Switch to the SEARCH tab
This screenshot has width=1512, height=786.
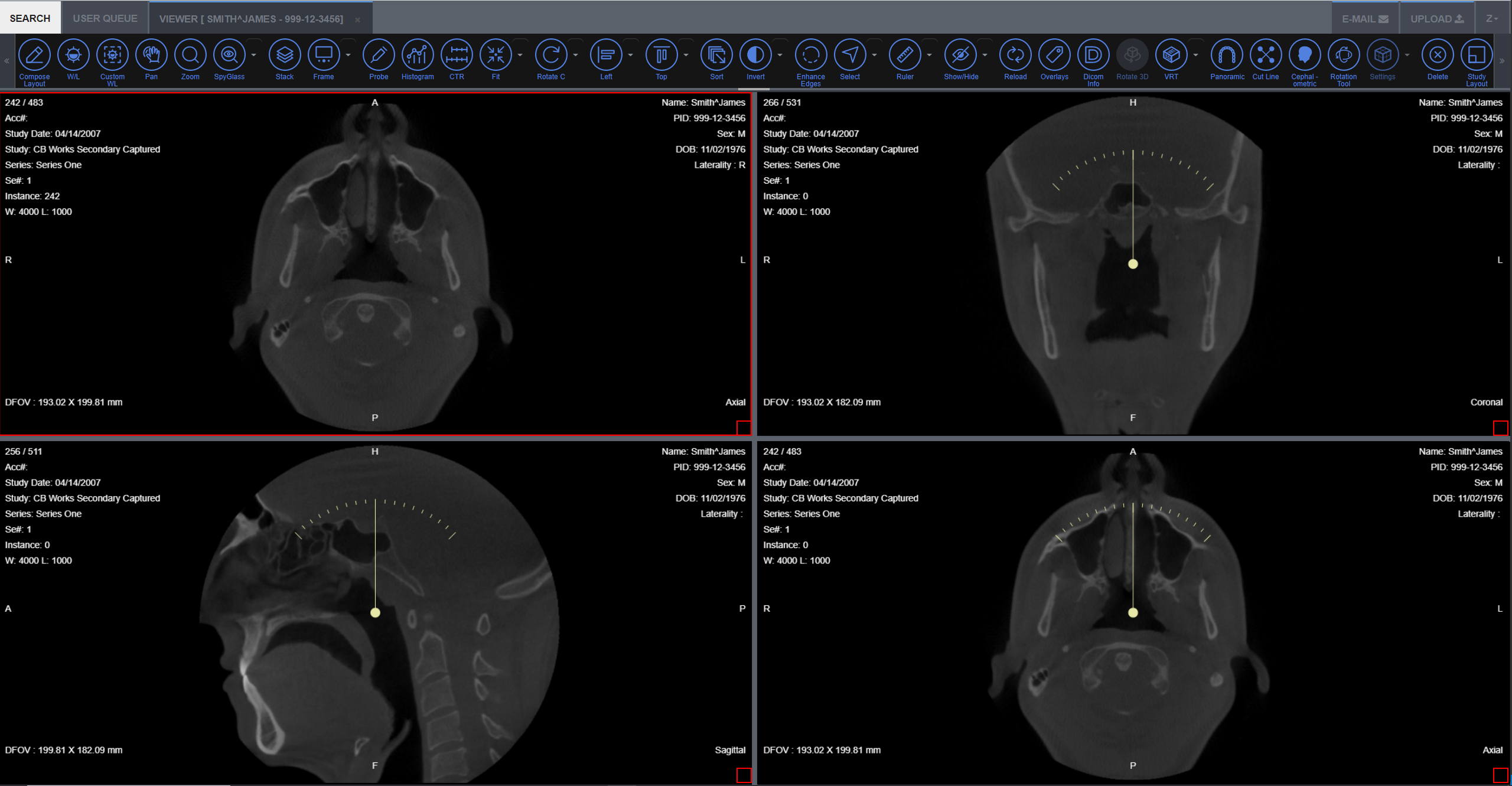pos(30,19)
